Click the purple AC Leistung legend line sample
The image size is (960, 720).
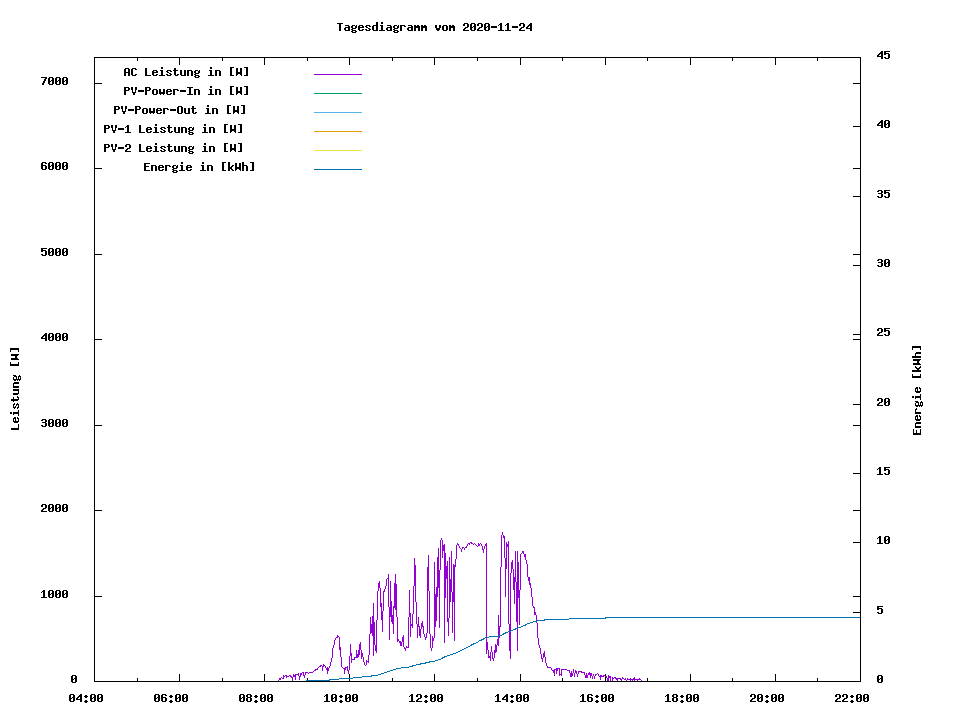click(337, 74)
